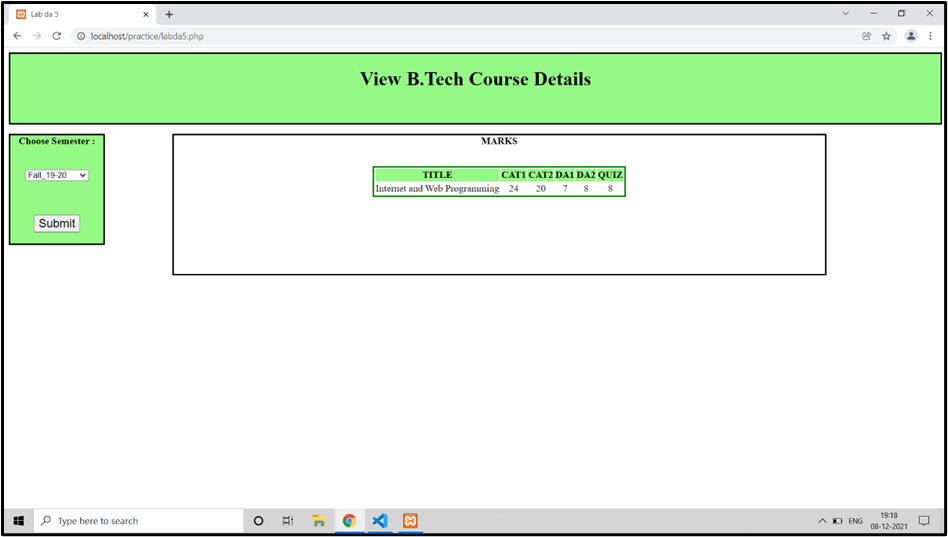Open Visual Studio Code from taskbar
Image resolution: width=948 pixels, height=537 pixels.
[x=380, y=521]
